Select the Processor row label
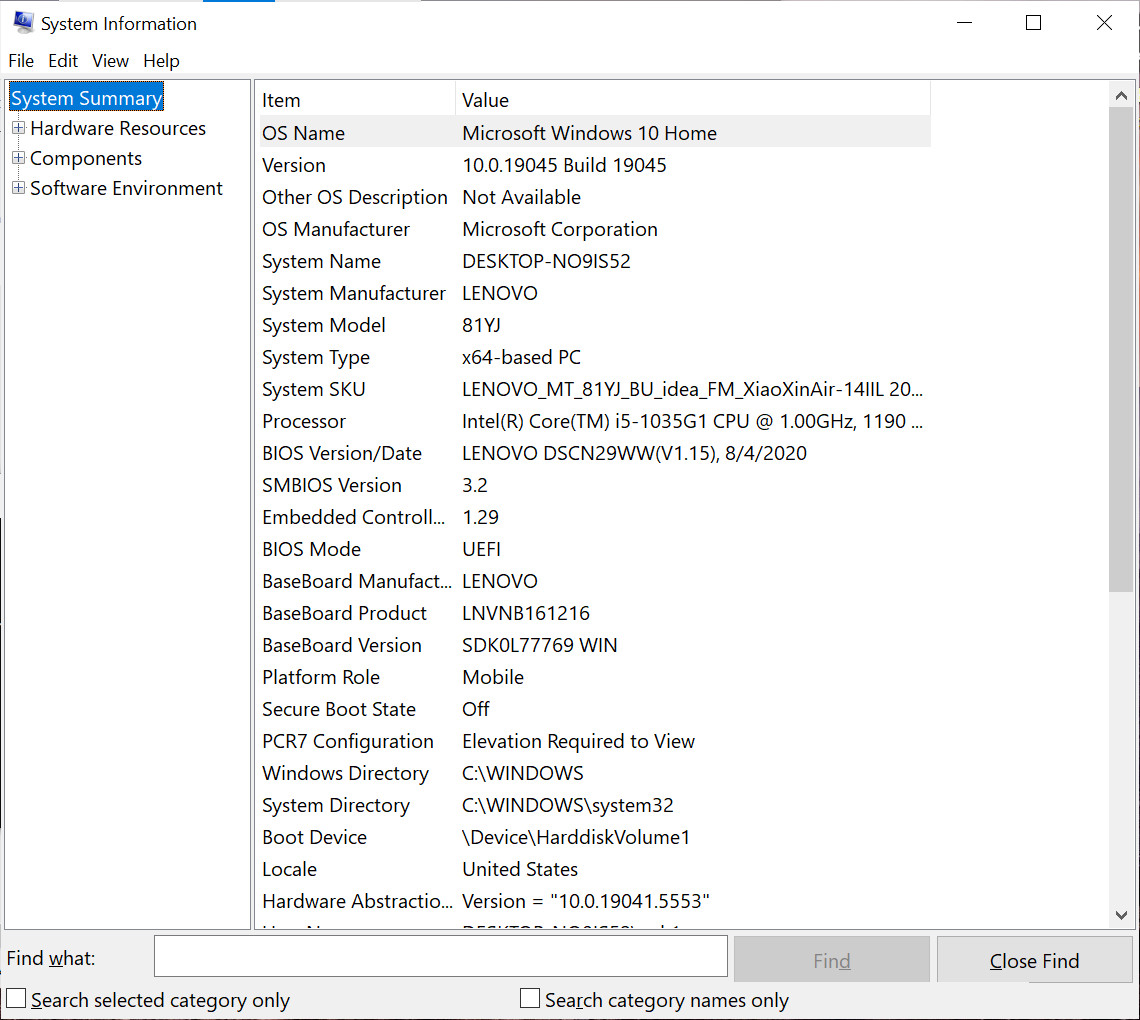Viewport: 1140px width, 1020px height. pos(304,421)
